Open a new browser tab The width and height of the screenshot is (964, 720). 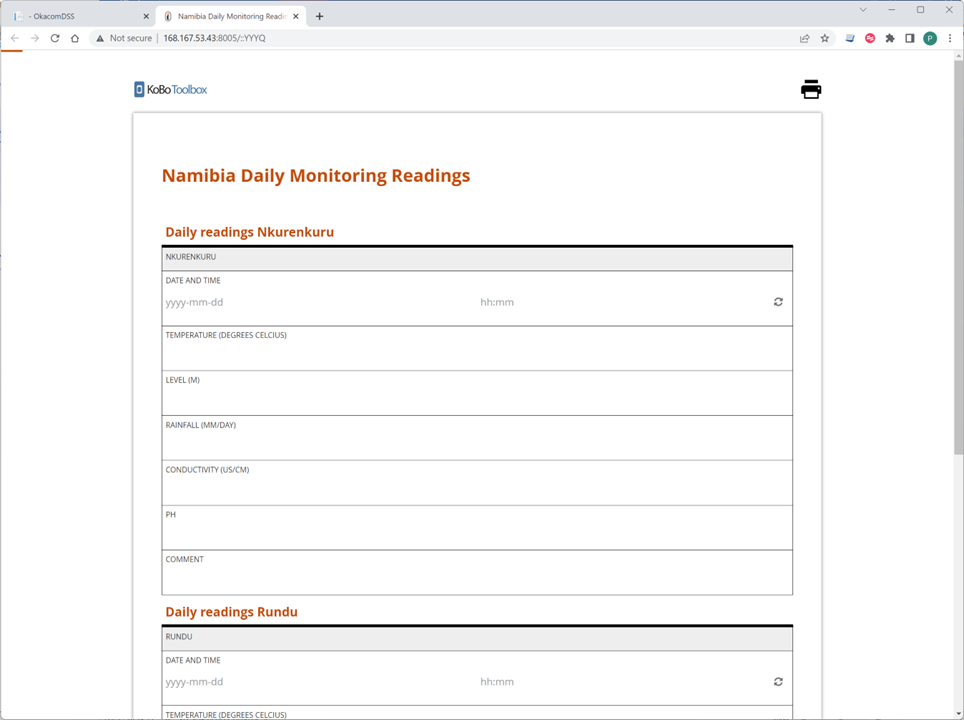[x=319, y=17]
